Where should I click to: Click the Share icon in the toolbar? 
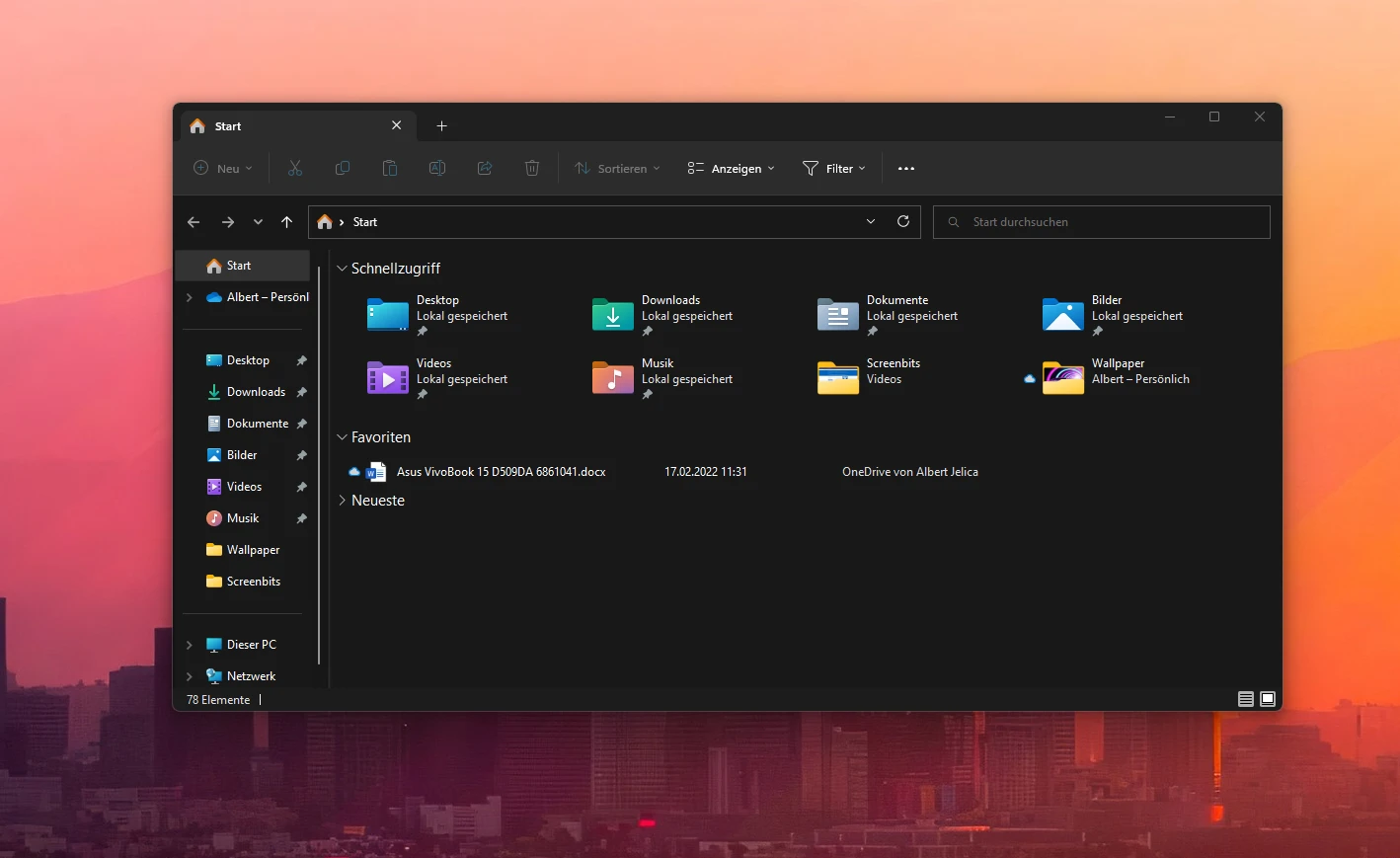pos(484,168)
